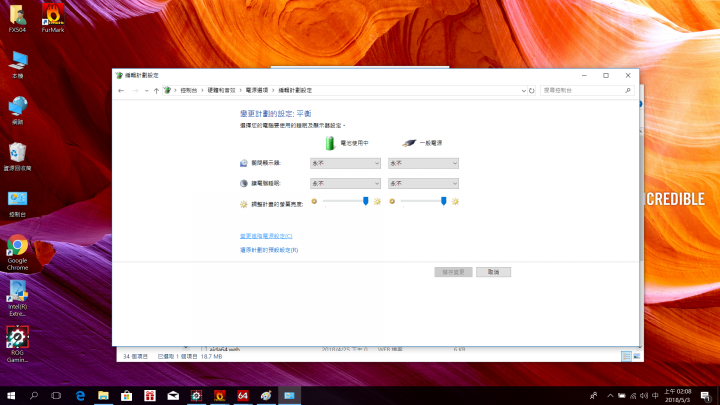Open 變更進階電源設定 link
Image resolution: width=720 pixels, height=405 pixels.
[266, 236]
